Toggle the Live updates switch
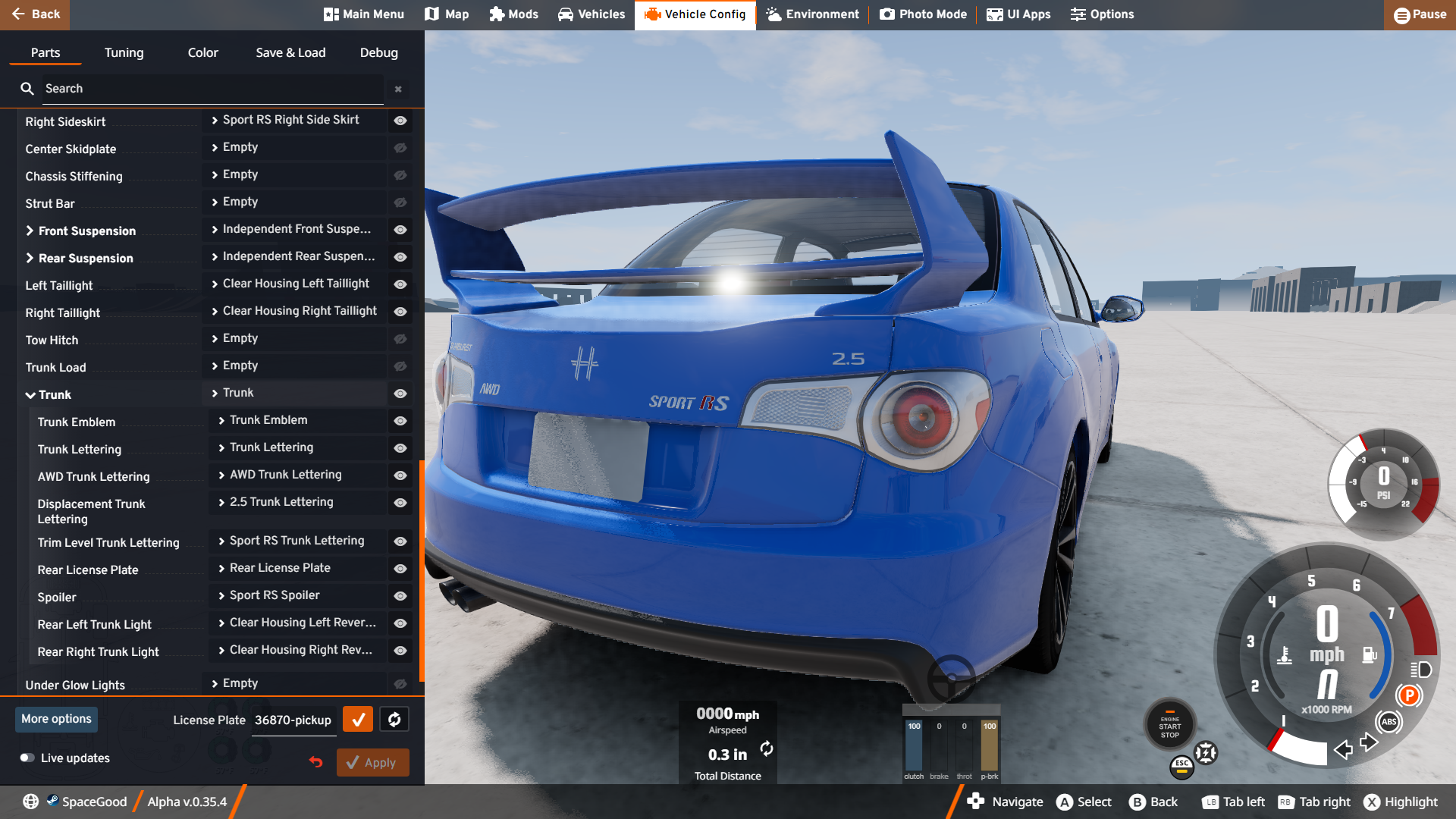 pos(28,758)
